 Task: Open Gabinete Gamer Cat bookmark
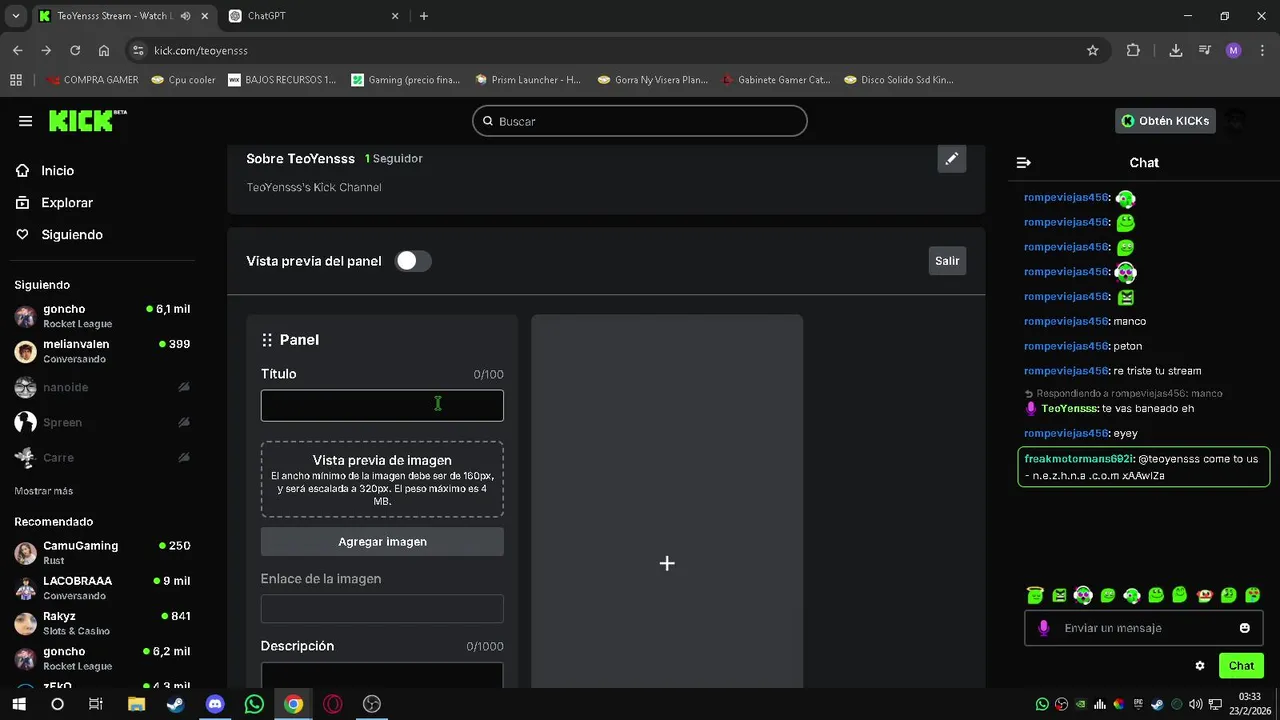pyautogui.click(x=776, y=80)
